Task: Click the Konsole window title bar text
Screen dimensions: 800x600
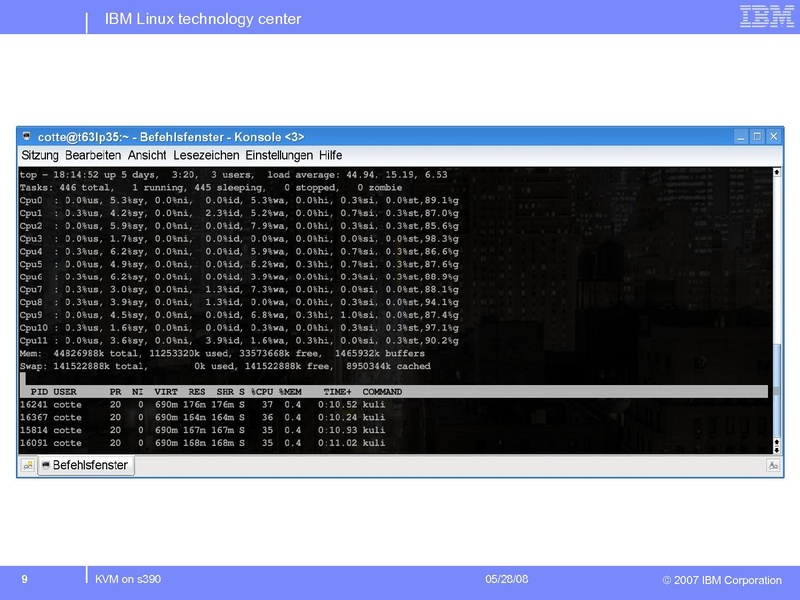Action: (170, 137)
